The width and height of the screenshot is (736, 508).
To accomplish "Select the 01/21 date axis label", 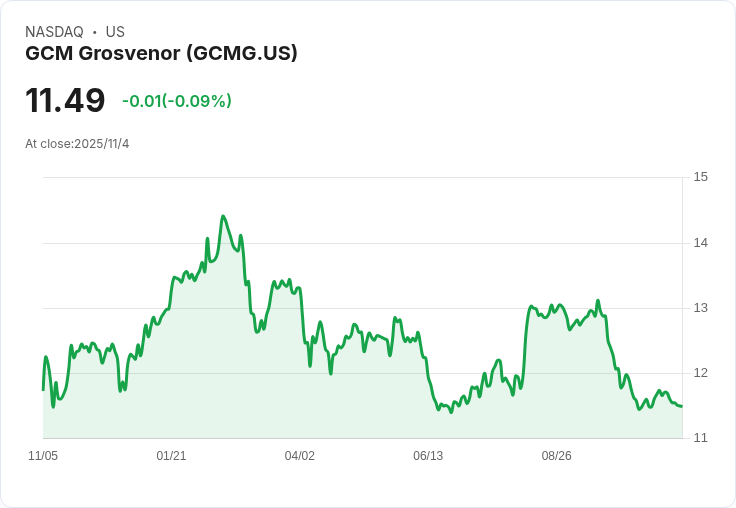I will (171, 456).
